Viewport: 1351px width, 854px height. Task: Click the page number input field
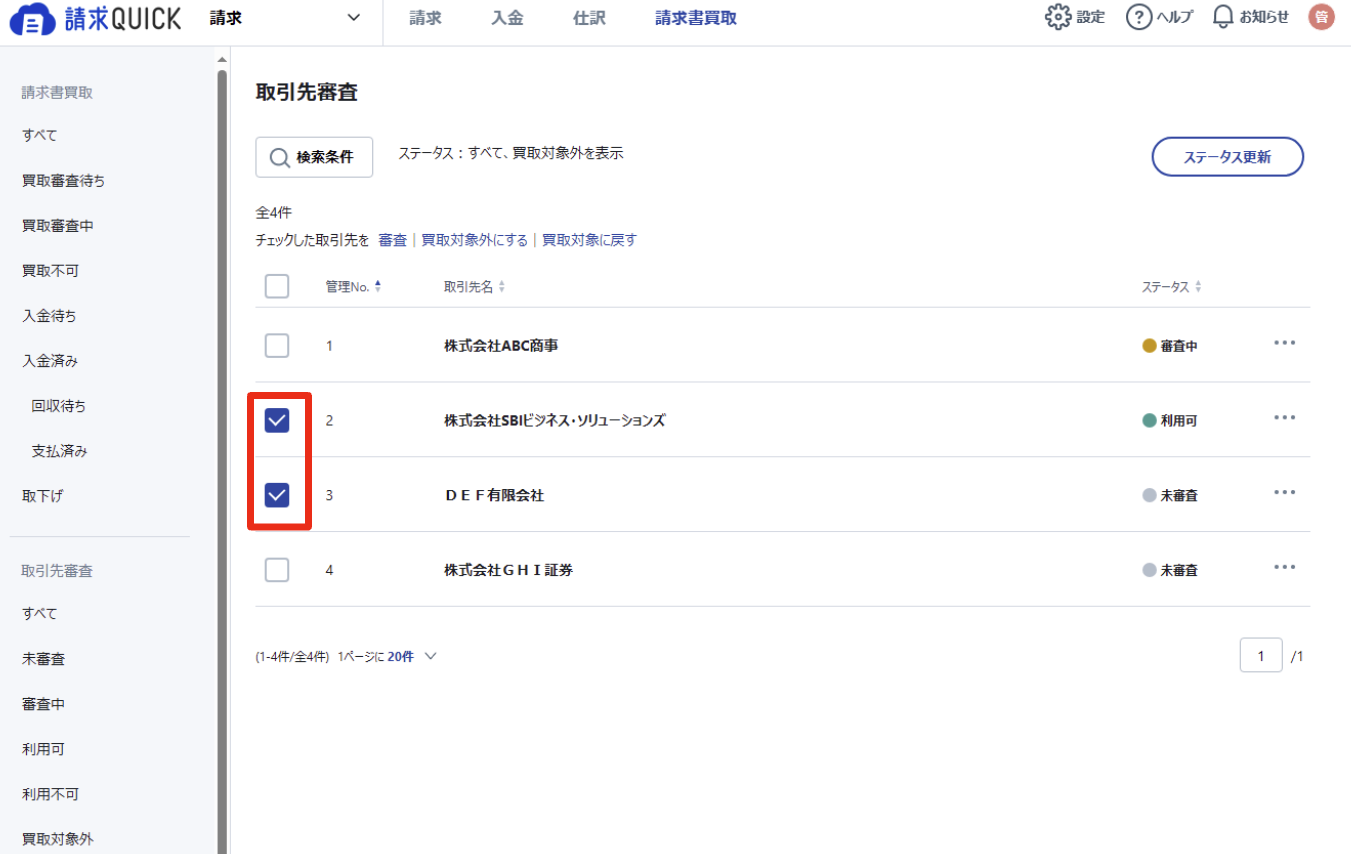[x=1261, y=656]
